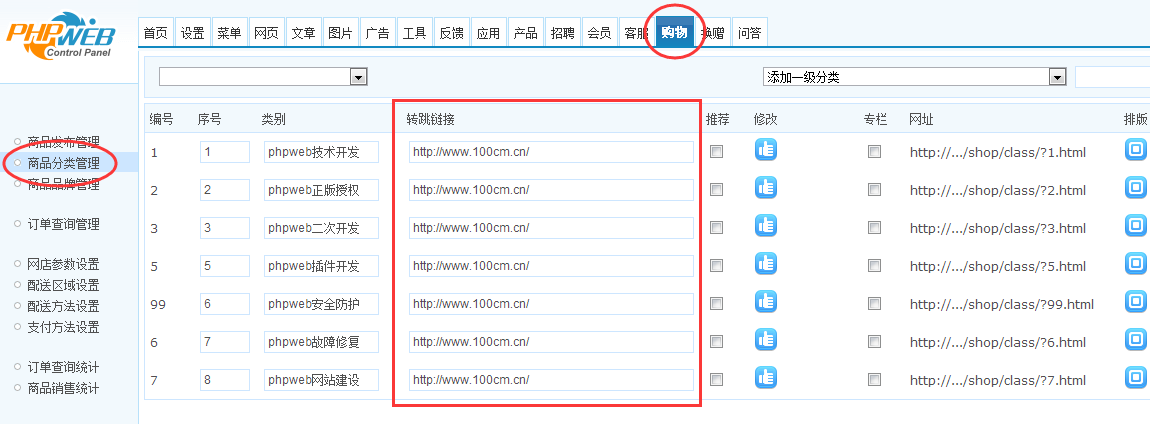
Task: Tick 推荐 checkbox for phpweb安全防护
Action: click(716, 304)
